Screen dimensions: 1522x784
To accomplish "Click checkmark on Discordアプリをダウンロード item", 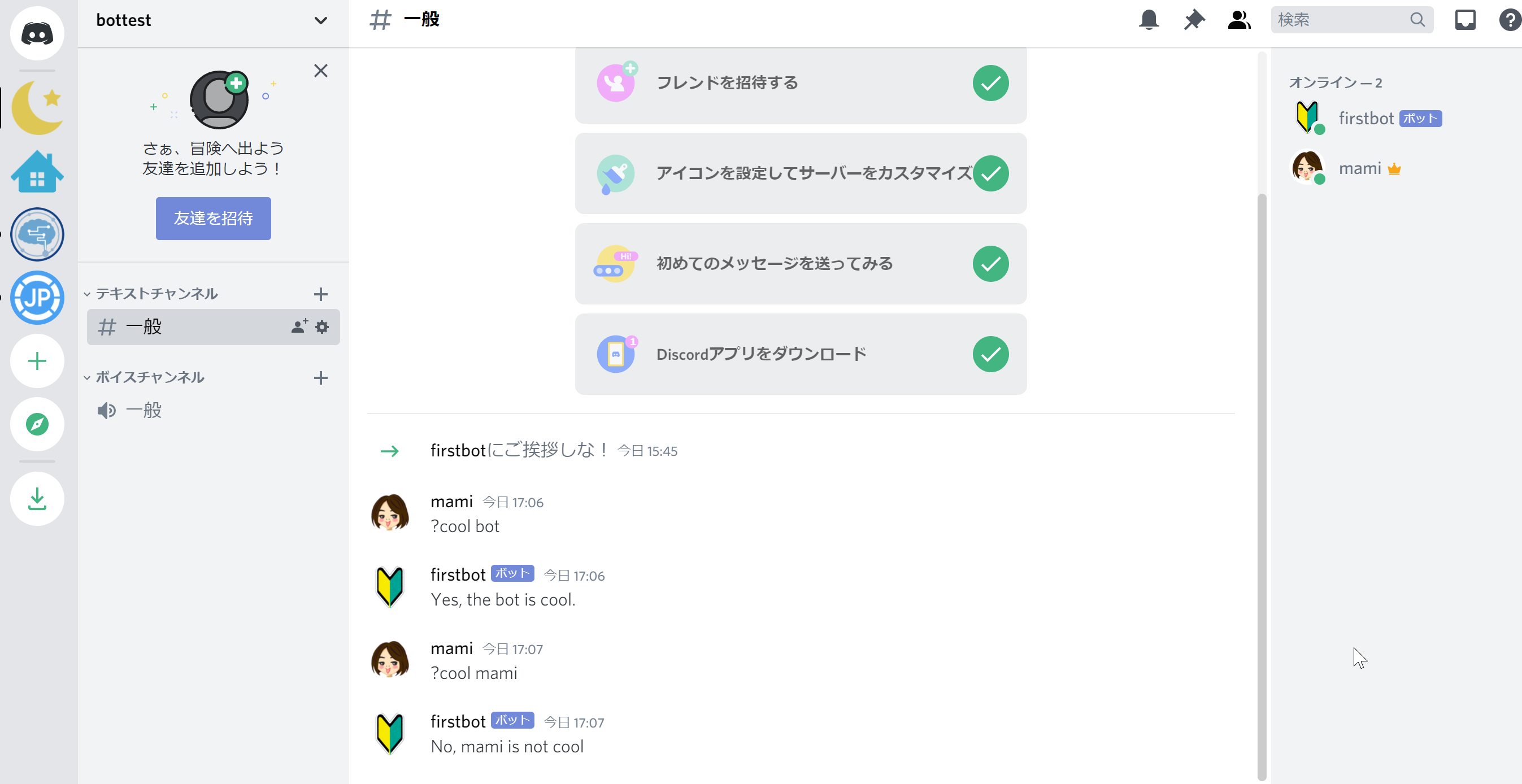I will [x=990, y=355].
